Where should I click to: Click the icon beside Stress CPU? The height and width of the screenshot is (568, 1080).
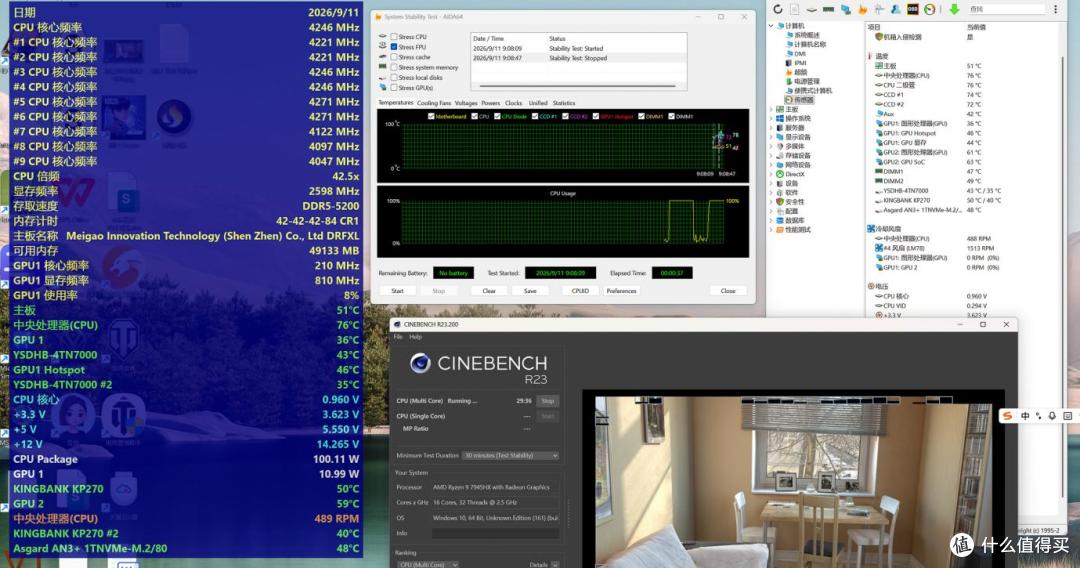click(x=383, y=36)
